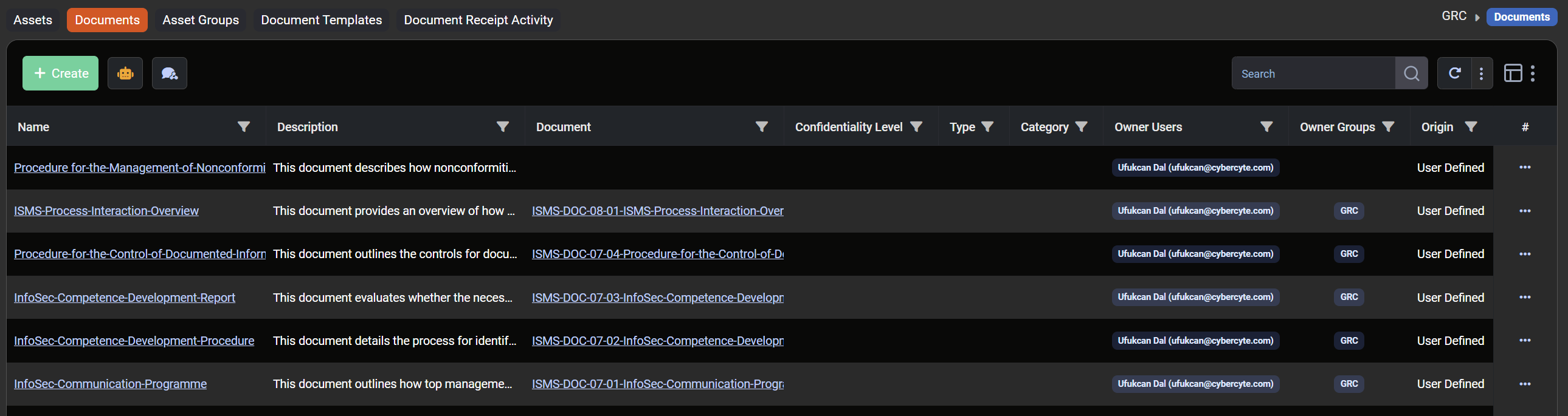Image resolution: width=1568 pixels, height=416 pixels.
Task: Open the chat conversations icon button
Action: tap(169, 73)
